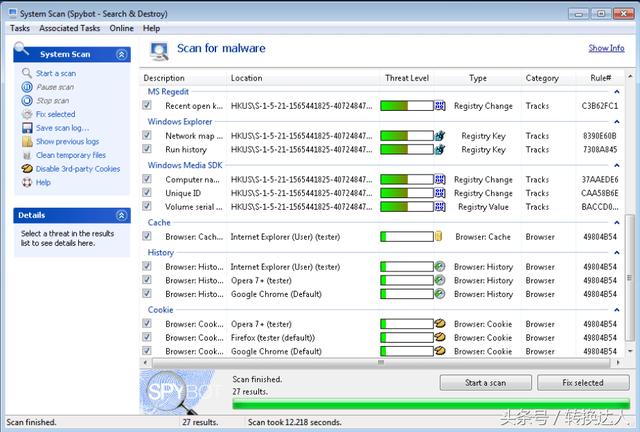Click the threat level bar of Browser Cache row
Screen dimensions: 640x432
pyautogui.click(x=407, y=236)
